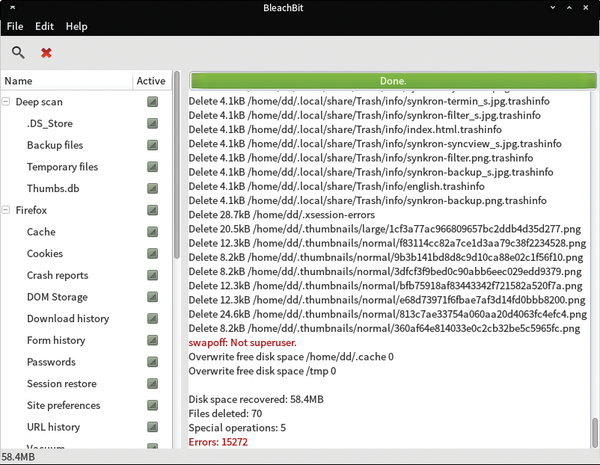Toggle the DOM Storage checkbox
Screen dimensions: 600x465
click(153, 297)
